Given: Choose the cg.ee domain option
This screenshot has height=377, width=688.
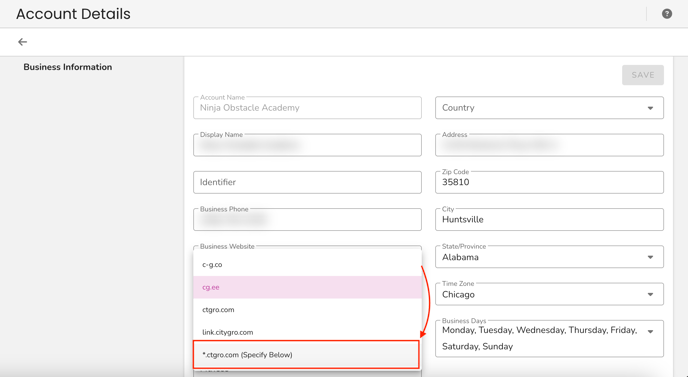Looking at the screenshot, I should click(307, 287).
